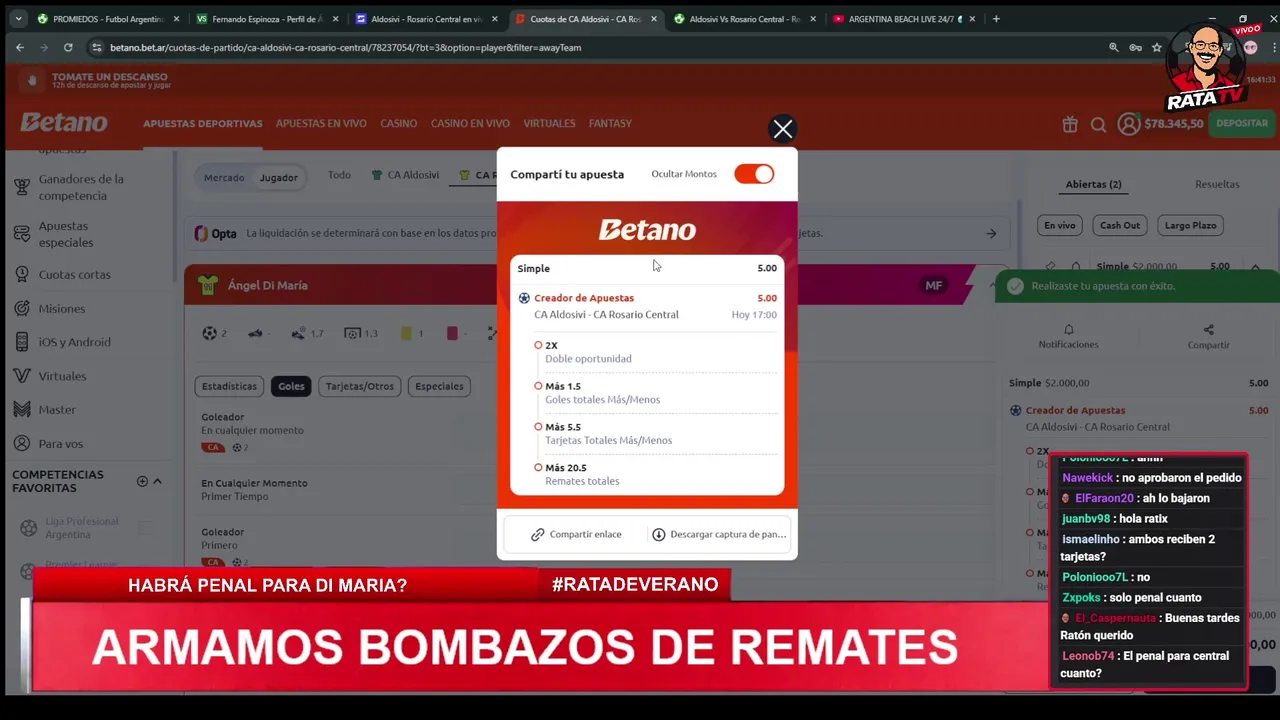The image size is (1280, 720).
Task: Open the Casino menu item
Action: (398, 124)
